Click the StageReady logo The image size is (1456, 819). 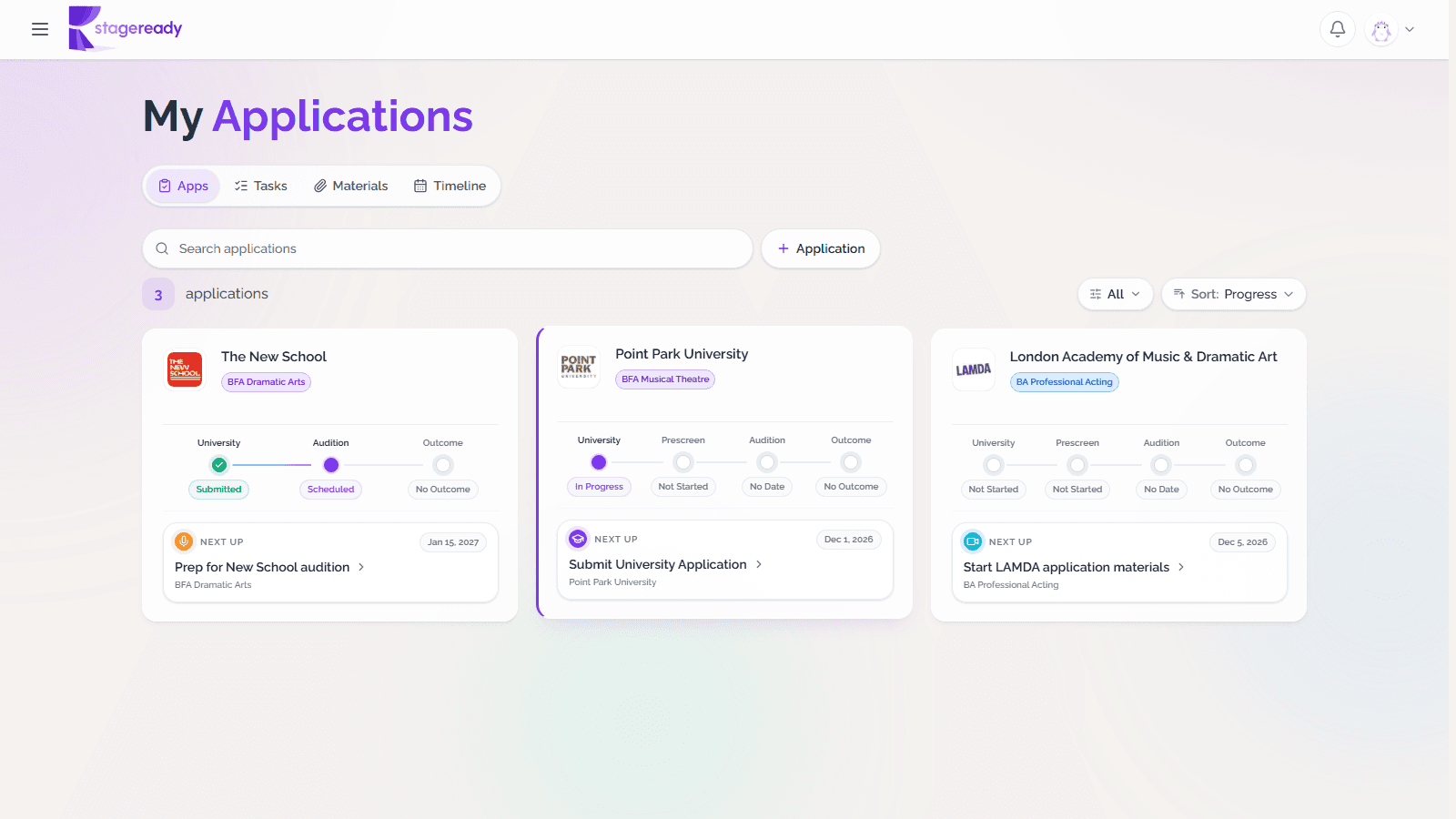click(126, 28)
